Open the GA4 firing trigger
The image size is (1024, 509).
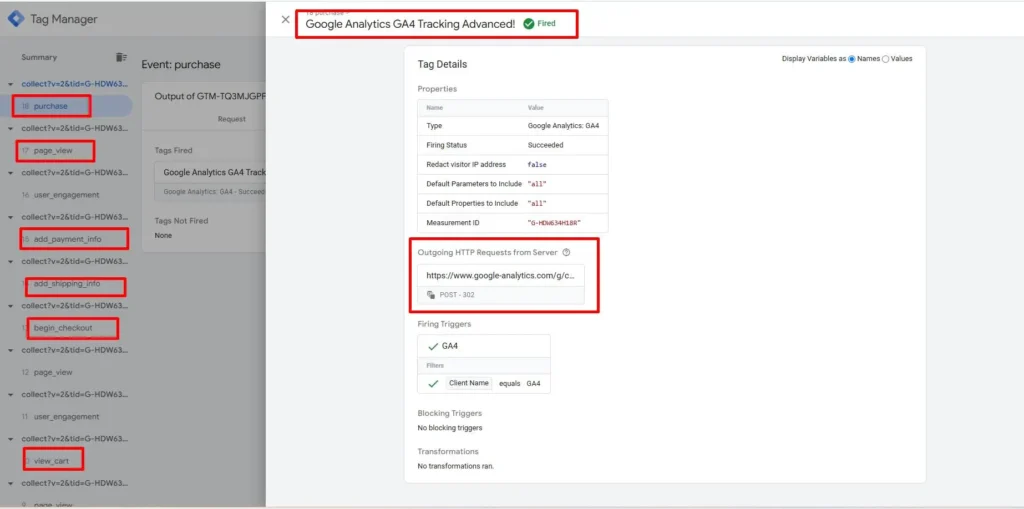coord(484,346)
